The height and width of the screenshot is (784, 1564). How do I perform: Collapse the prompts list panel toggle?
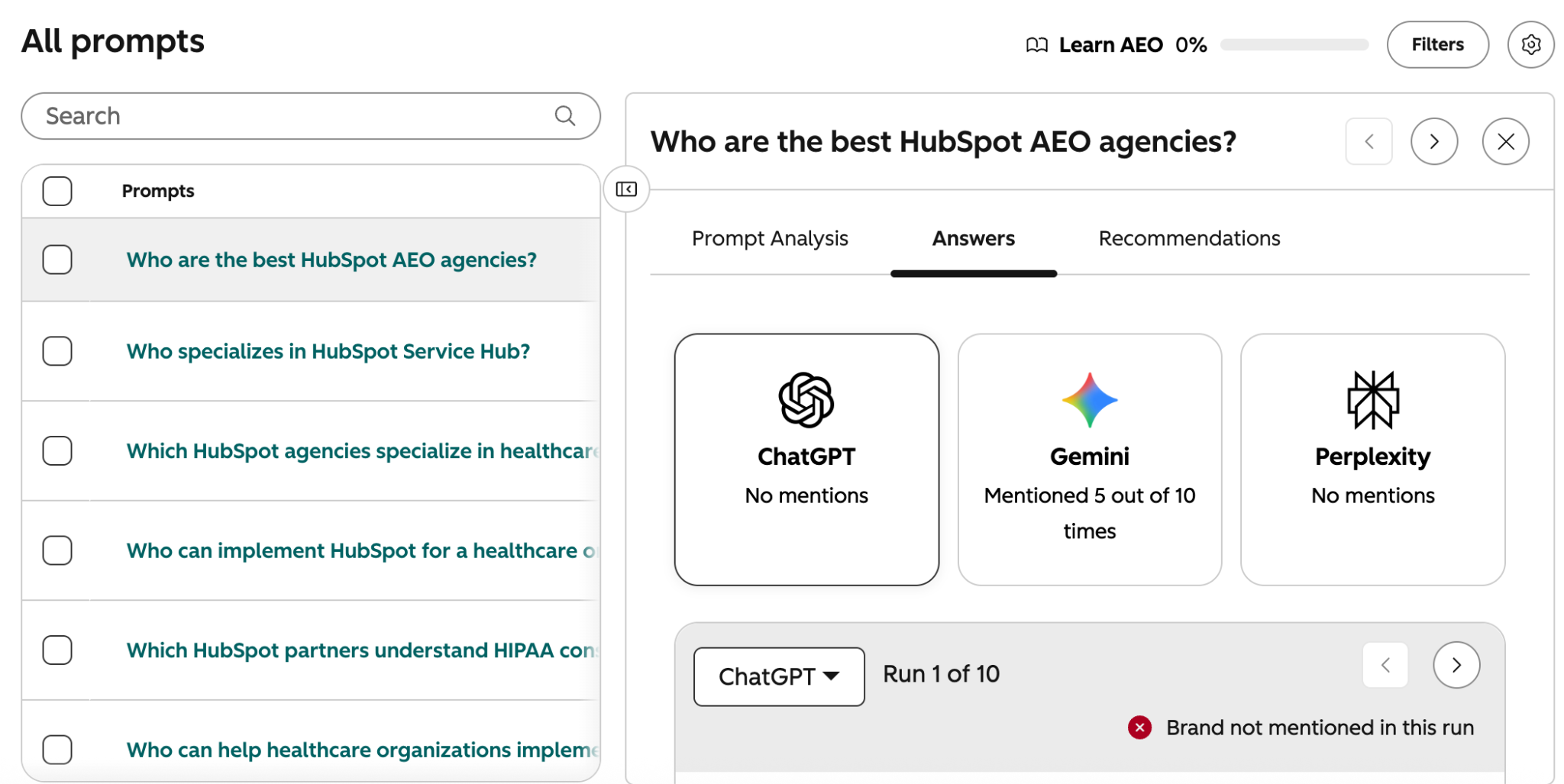tap(626, 189)
